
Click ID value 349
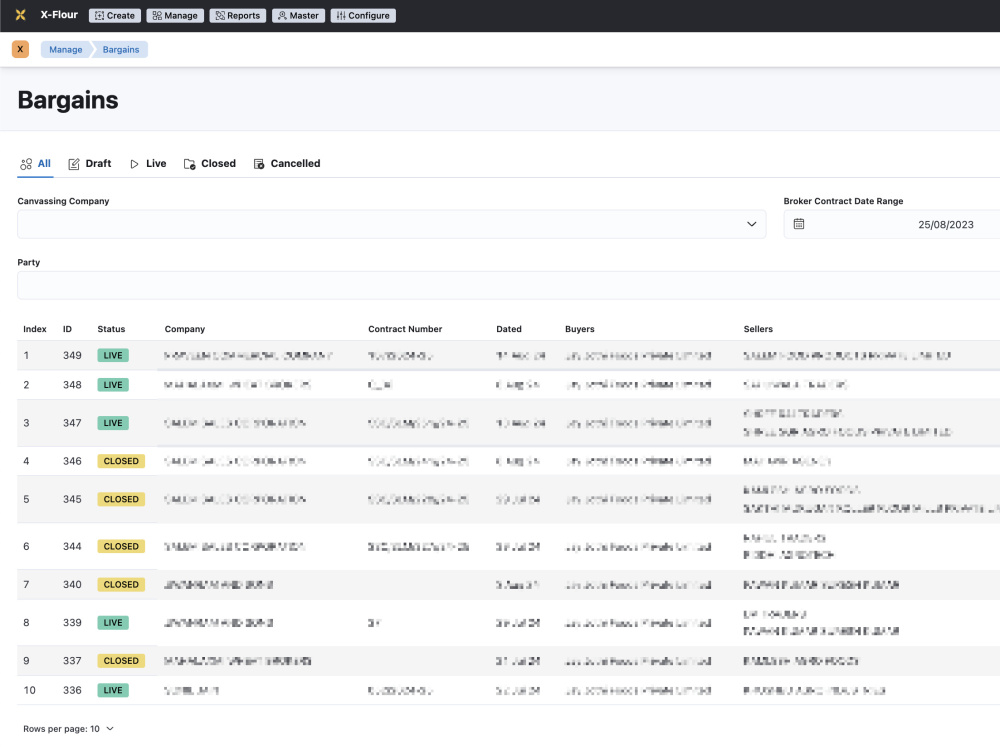[72, 355]
